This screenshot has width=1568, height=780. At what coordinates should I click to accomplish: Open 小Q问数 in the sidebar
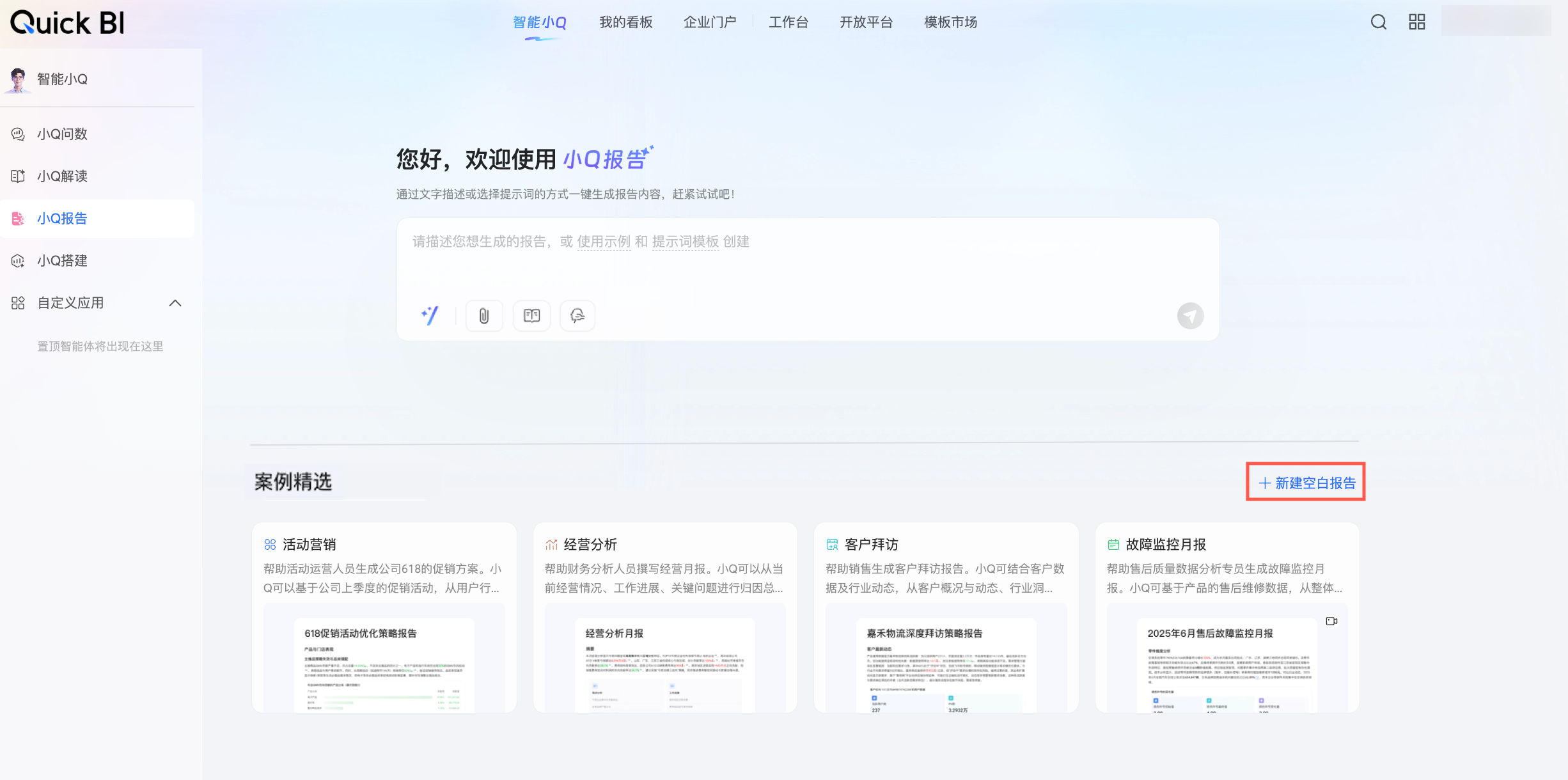[62, 134]
